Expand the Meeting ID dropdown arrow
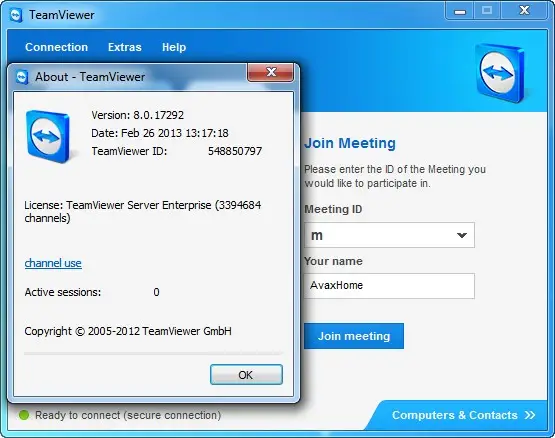The image size is (555, 438). pyautogui.click(x=462, y=235)
